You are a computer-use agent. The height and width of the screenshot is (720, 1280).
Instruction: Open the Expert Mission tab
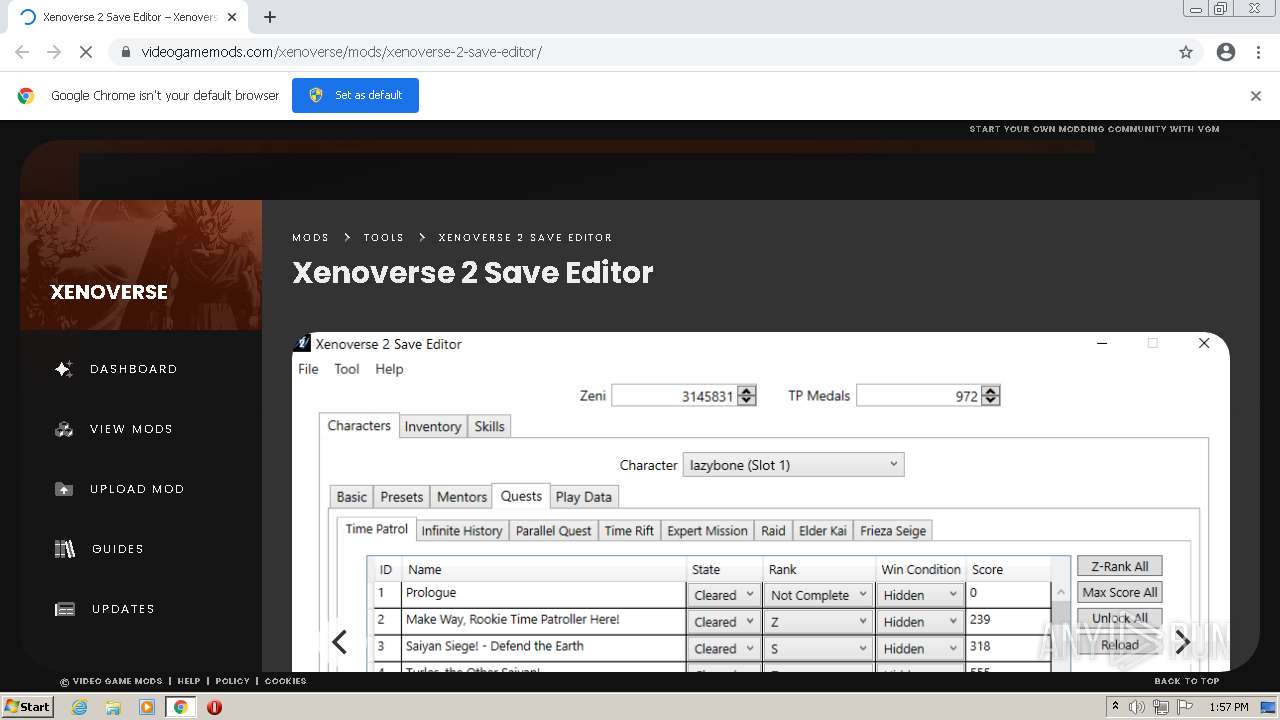pos(707,531)
